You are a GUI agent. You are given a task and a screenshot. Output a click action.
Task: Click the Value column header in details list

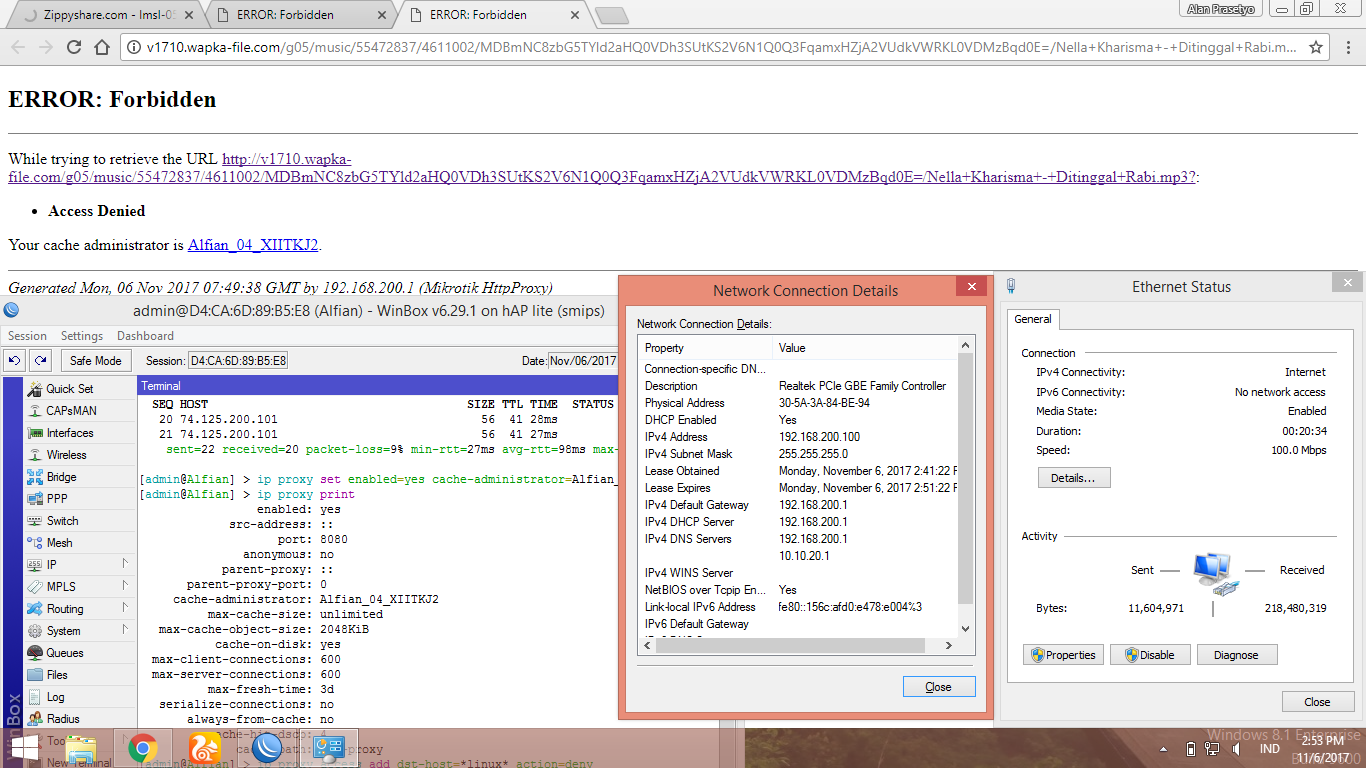(x=865, y=348)
